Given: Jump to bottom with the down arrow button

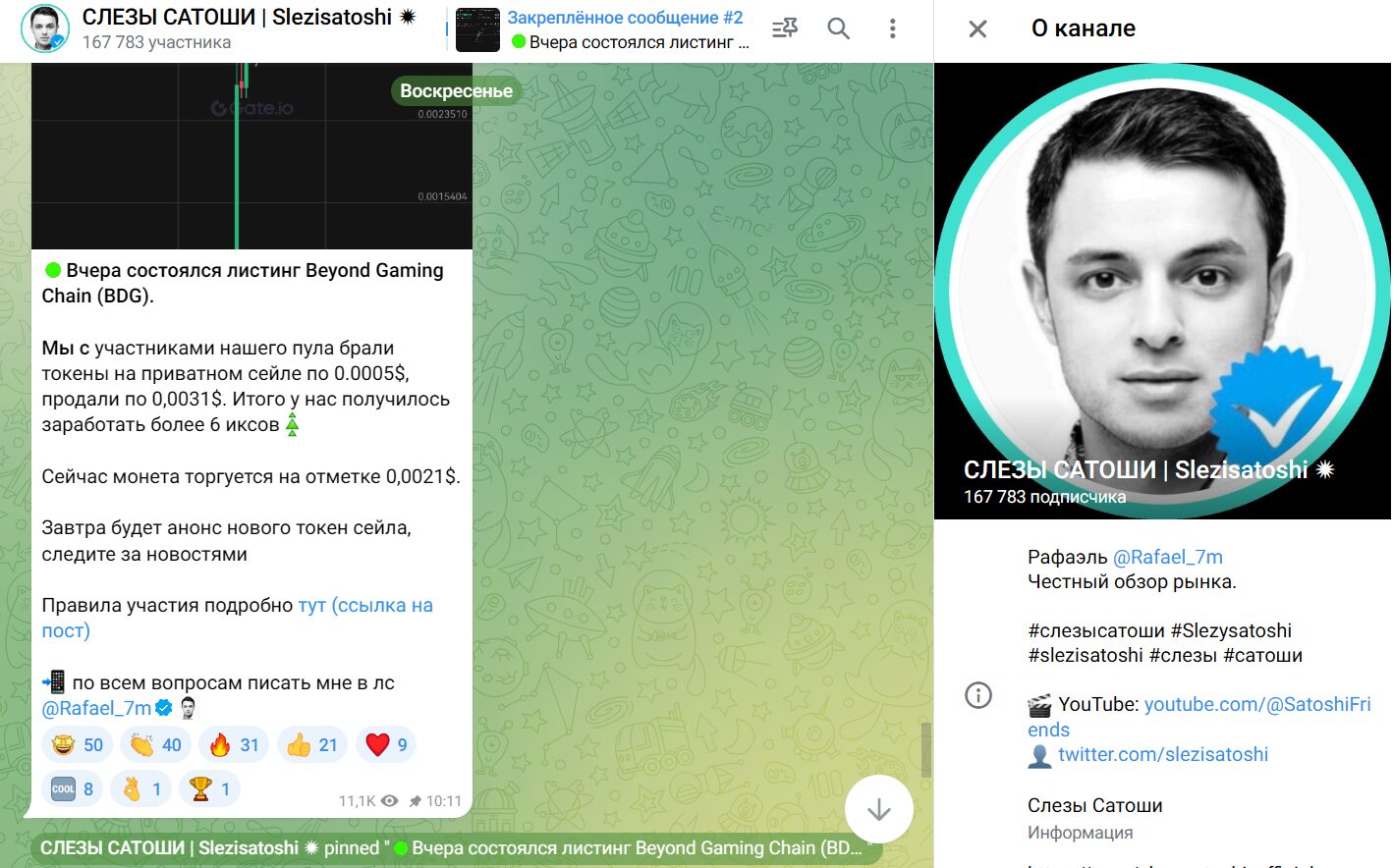Looking at the screenshot, I should pyautogui.click(x=879, y=809).
